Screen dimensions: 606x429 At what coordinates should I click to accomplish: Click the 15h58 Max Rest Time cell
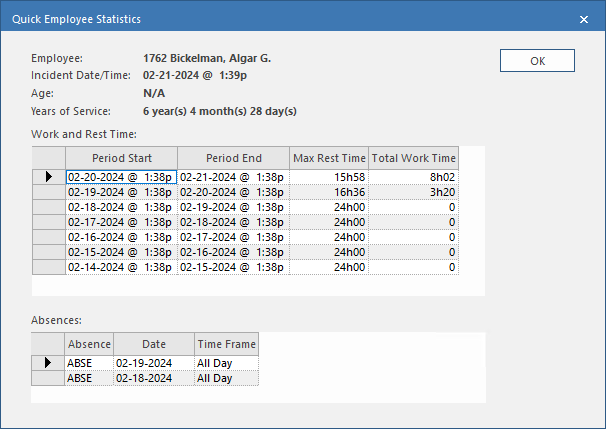(329, 177)
